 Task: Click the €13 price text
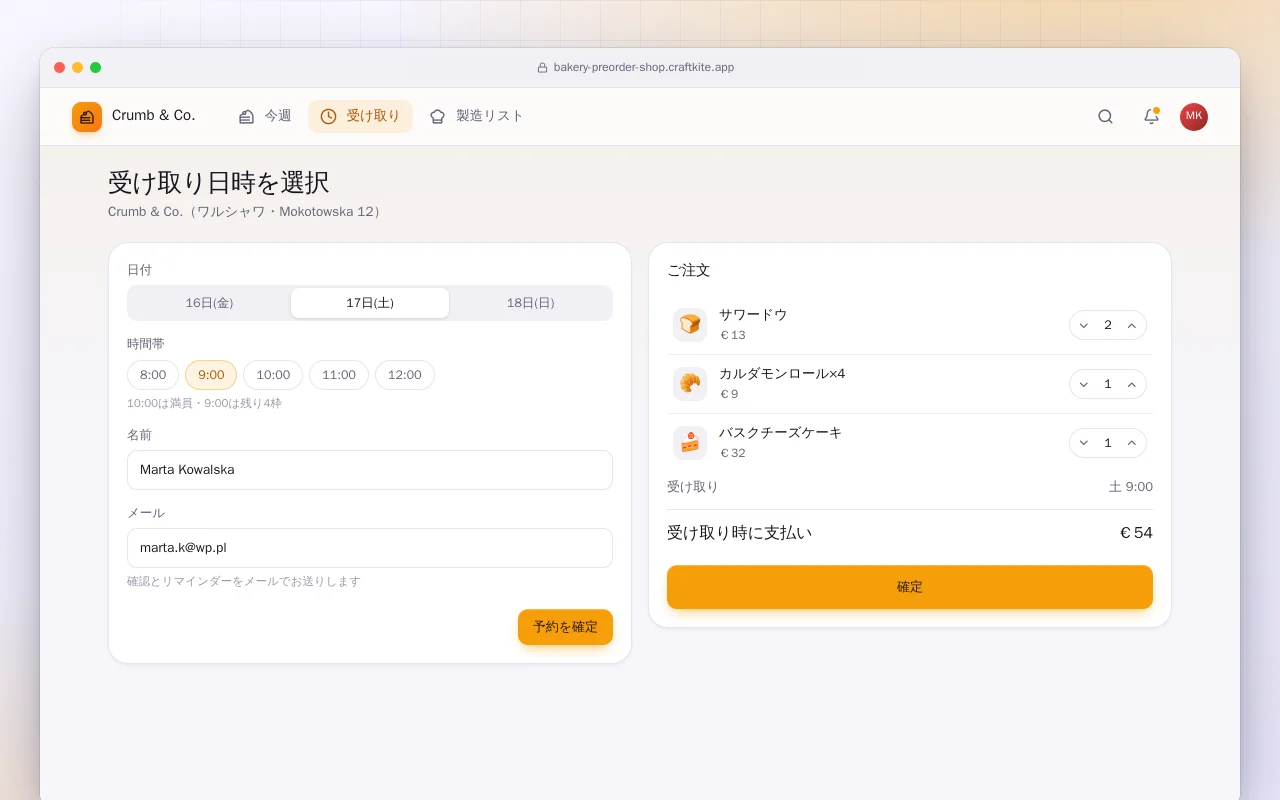(x=733, y=335)
